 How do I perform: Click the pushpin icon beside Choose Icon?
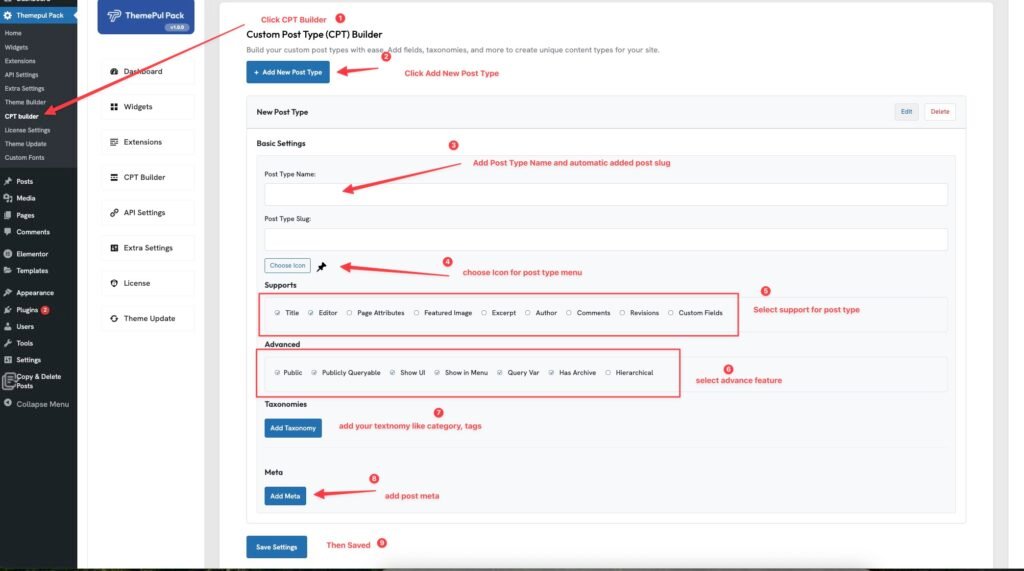[x=321, y=266]
